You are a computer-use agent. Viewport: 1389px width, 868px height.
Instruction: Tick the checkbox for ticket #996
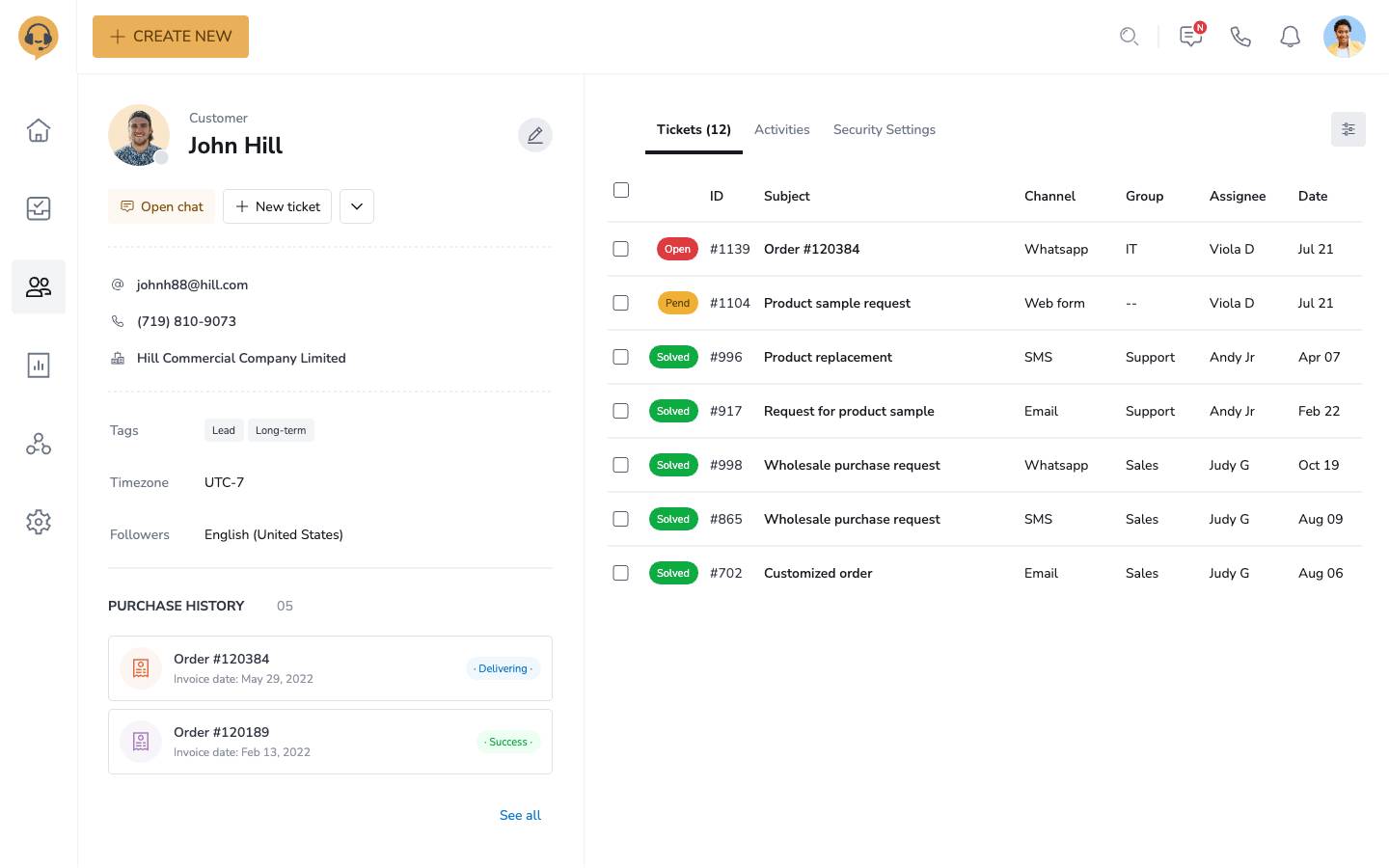click(x=621, y=357)
